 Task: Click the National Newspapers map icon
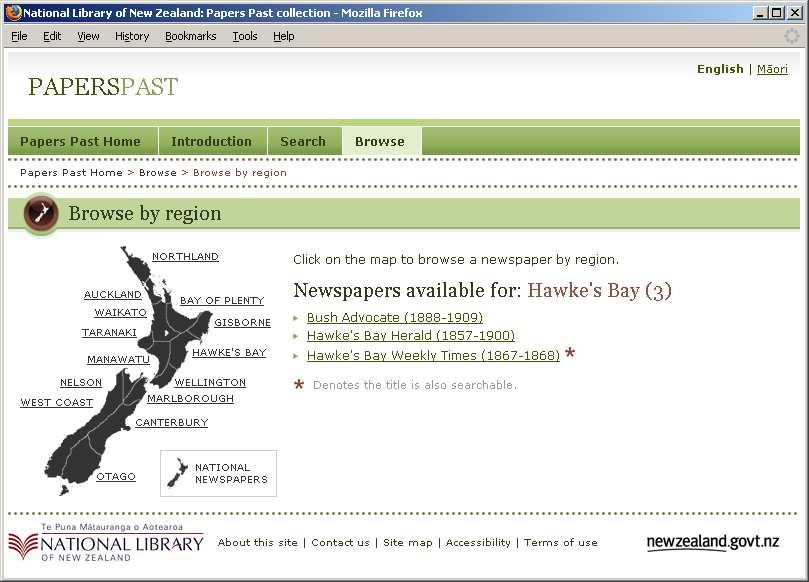click(177, 473)
